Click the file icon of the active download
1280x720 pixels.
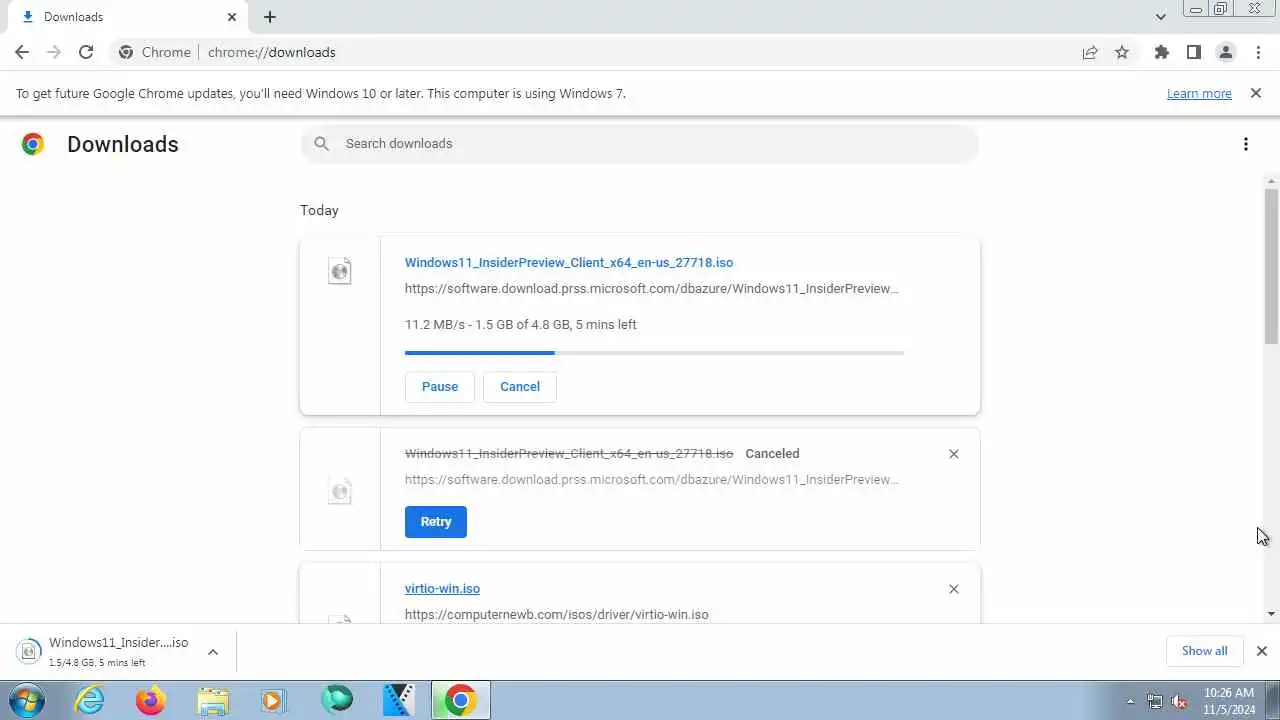tap(340, 271)
